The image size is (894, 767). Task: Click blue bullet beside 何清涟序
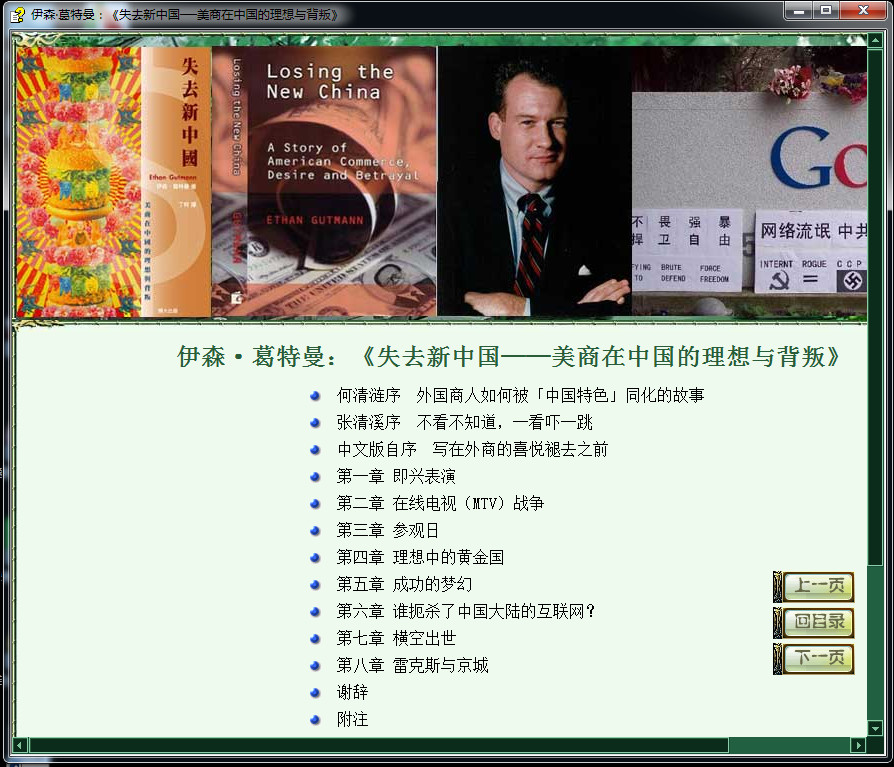point(315,396)
